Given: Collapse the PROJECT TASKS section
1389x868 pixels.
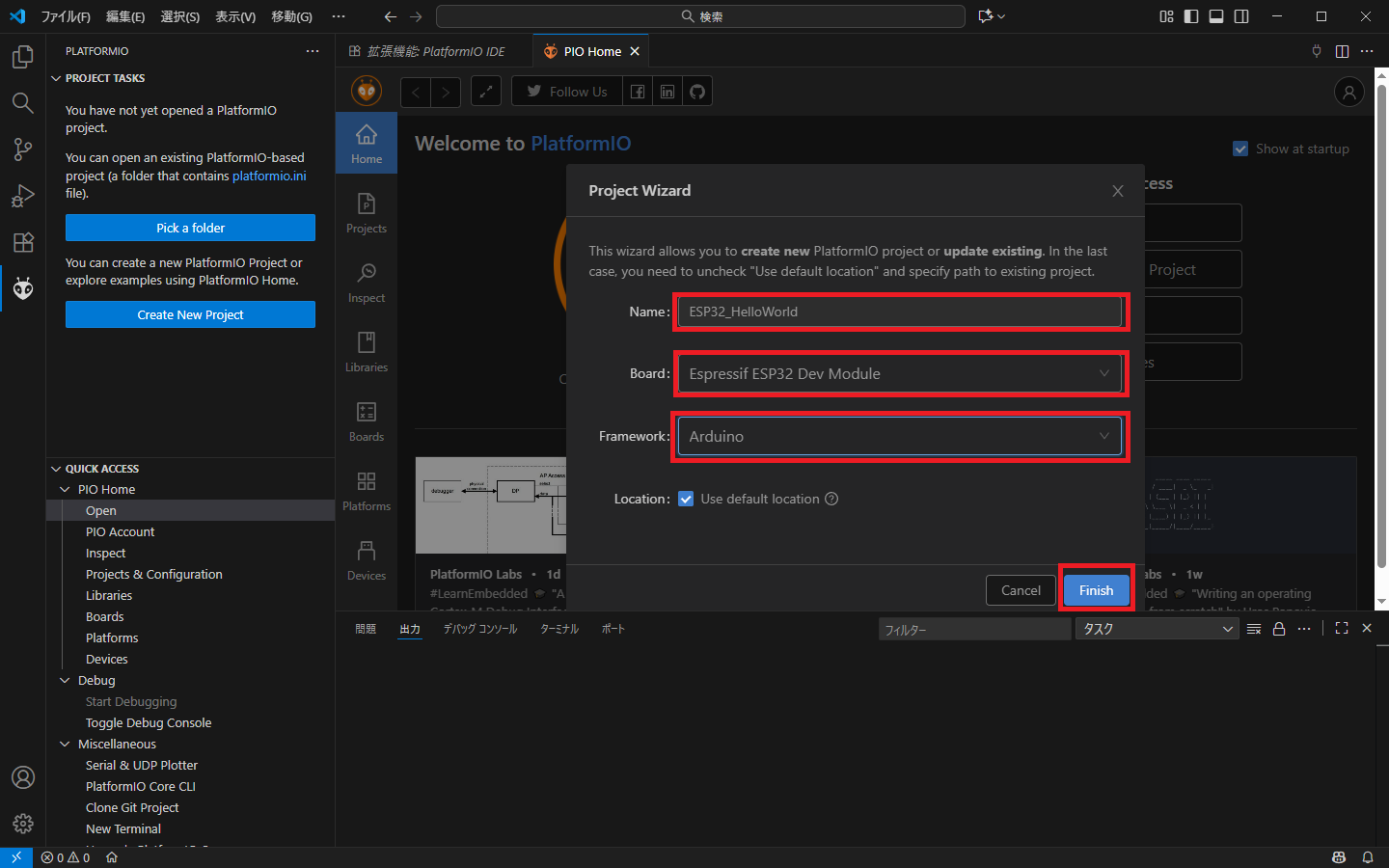Looking at the screenshot, I should tap(56, 78).
